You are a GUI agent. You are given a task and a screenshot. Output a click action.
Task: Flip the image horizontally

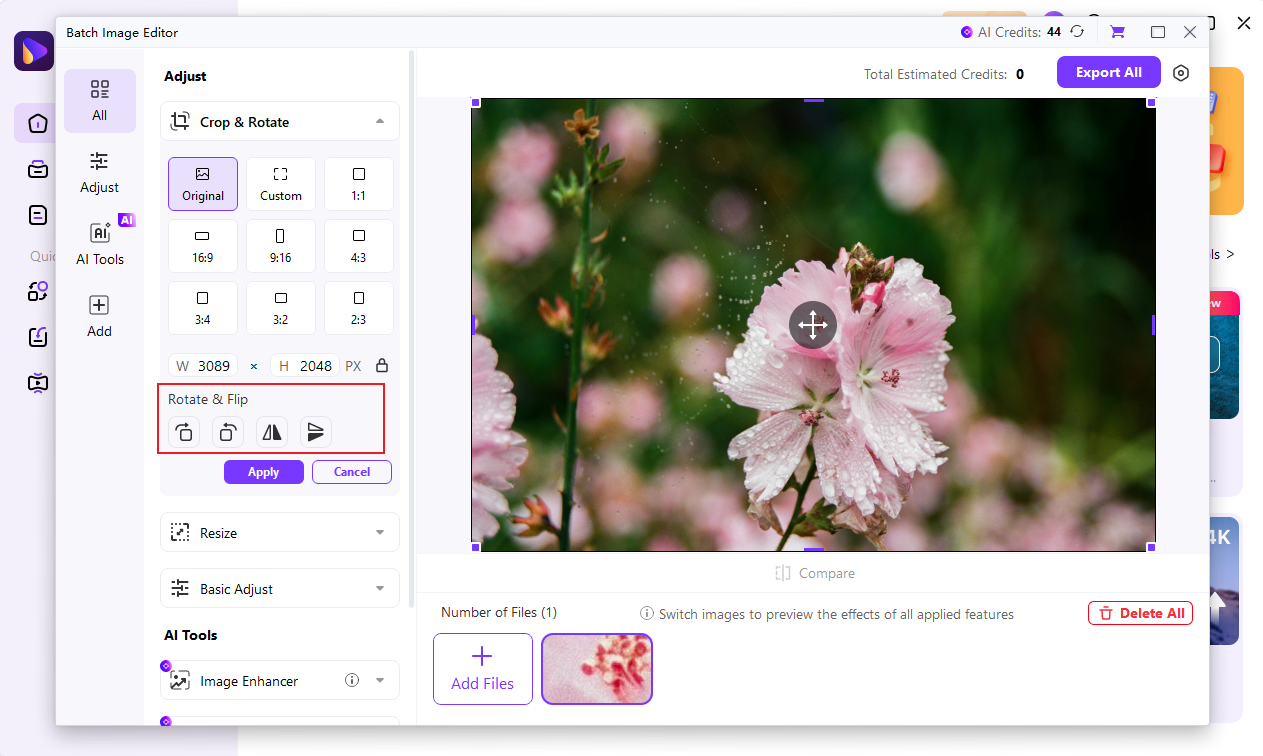coord(272,432)
